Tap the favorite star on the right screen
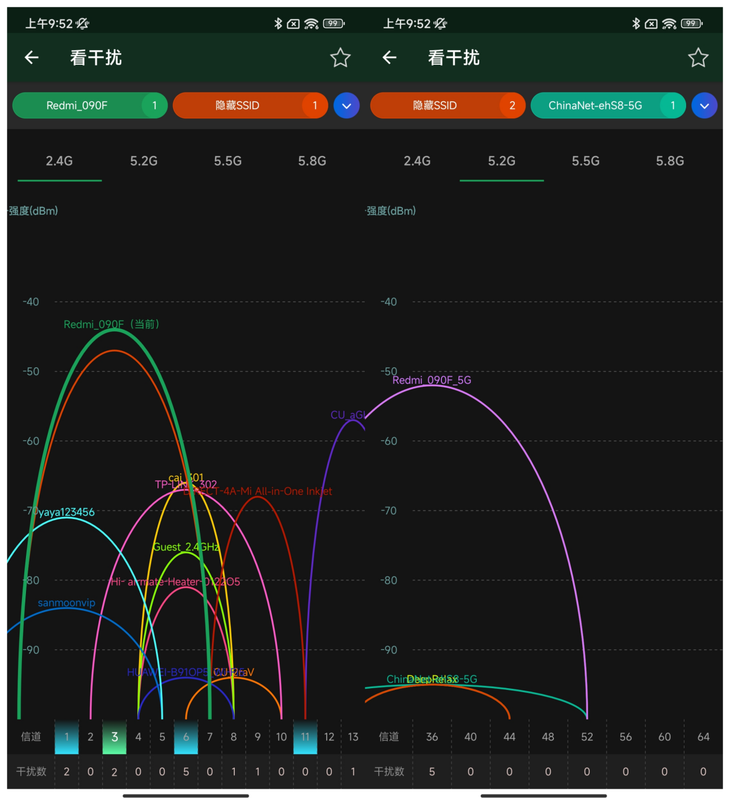 coord(698,58)
